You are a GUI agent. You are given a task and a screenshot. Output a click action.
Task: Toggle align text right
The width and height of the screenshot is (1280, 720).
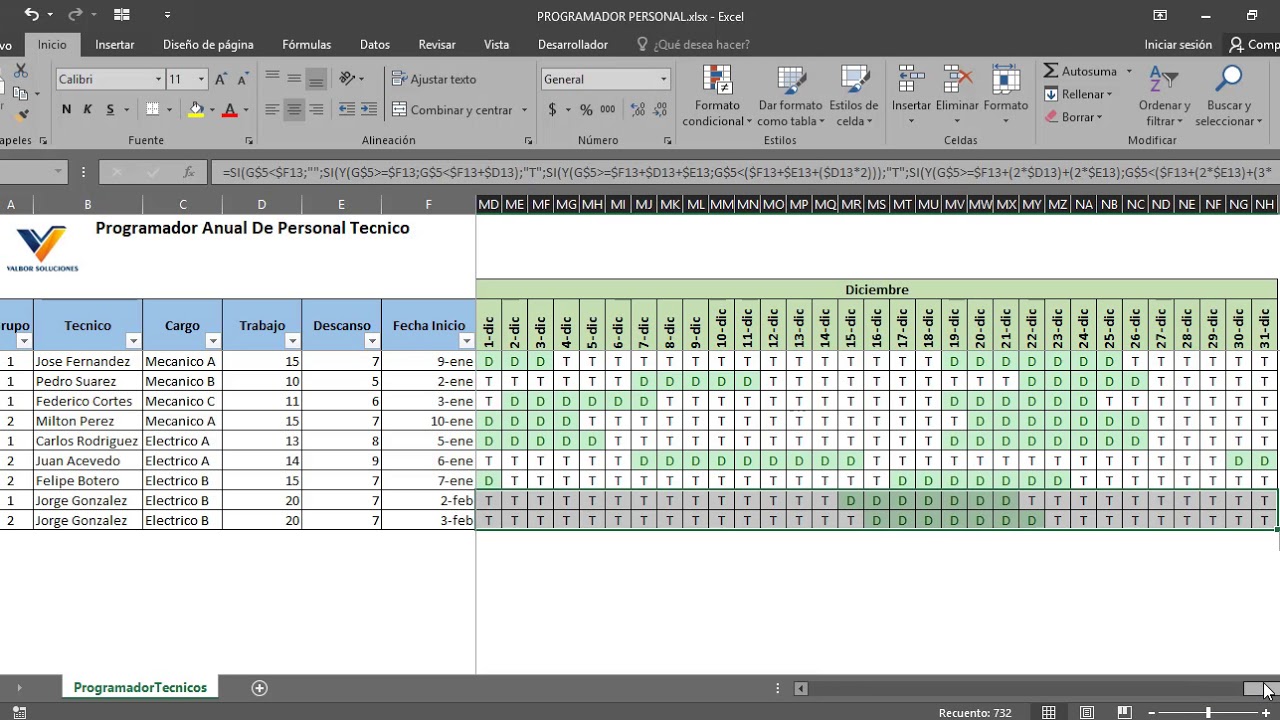tap(316, 110)
